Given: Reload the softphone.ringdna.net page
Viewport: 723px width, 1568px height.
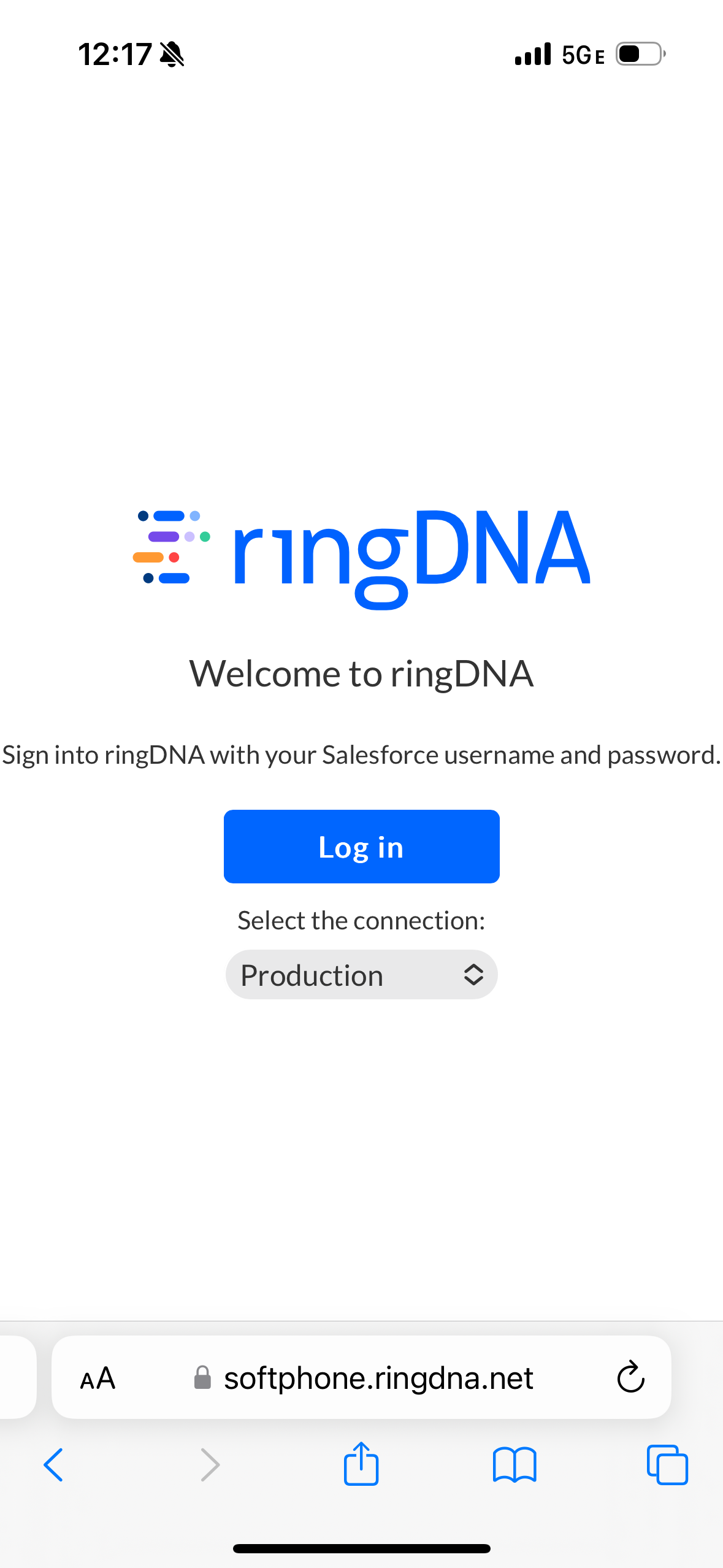Looking at the screenshot, I should pos(630,1377).
